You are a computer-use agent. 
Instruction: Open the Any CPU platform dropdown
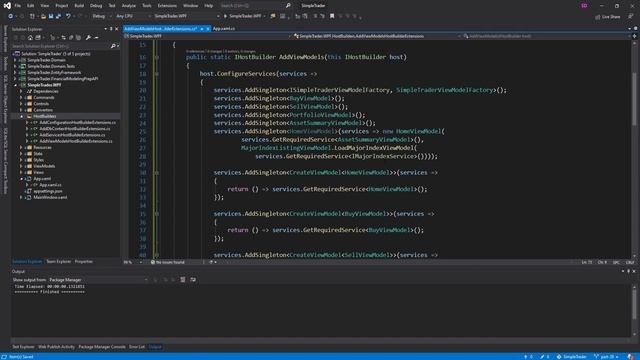(133, 16)
